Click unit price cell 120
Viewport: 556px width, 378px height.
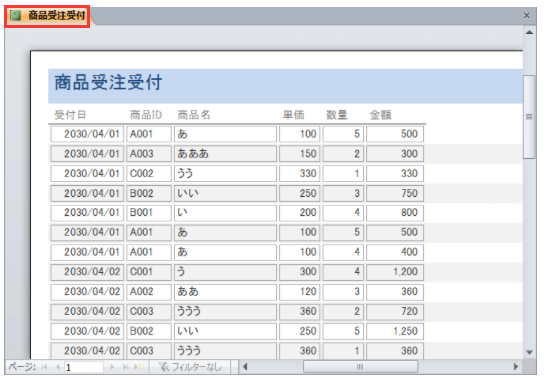pos(300,291)
